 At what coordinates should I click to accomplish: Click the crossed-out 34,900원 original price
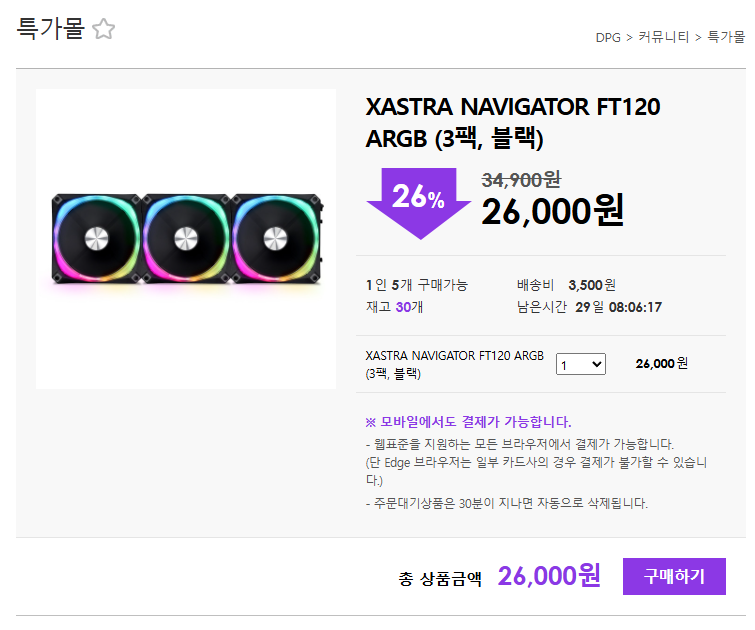521,180
